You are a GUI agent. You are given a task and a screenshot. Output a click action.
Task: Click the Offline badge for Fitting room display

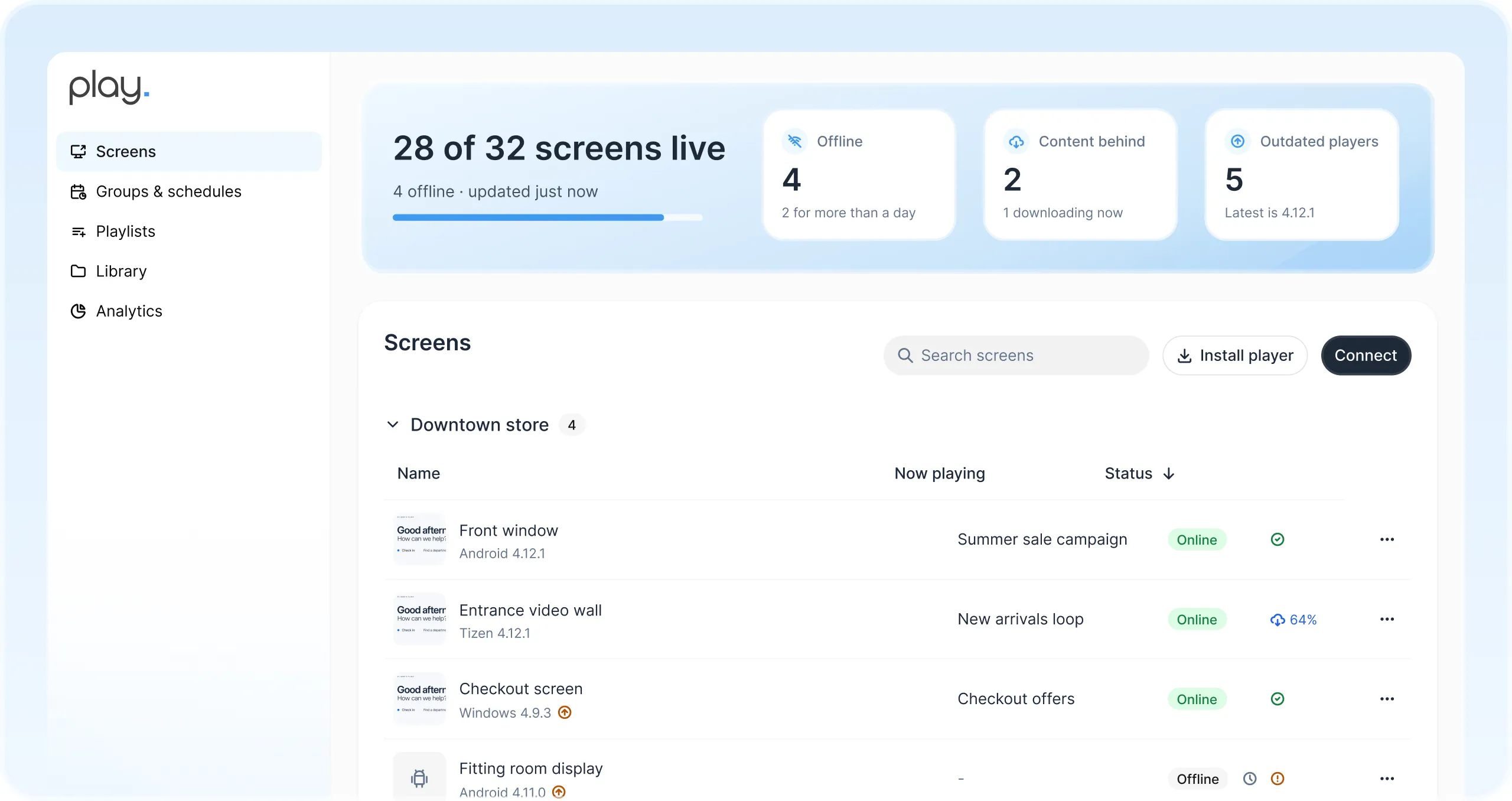click(x=1198, y=779)
